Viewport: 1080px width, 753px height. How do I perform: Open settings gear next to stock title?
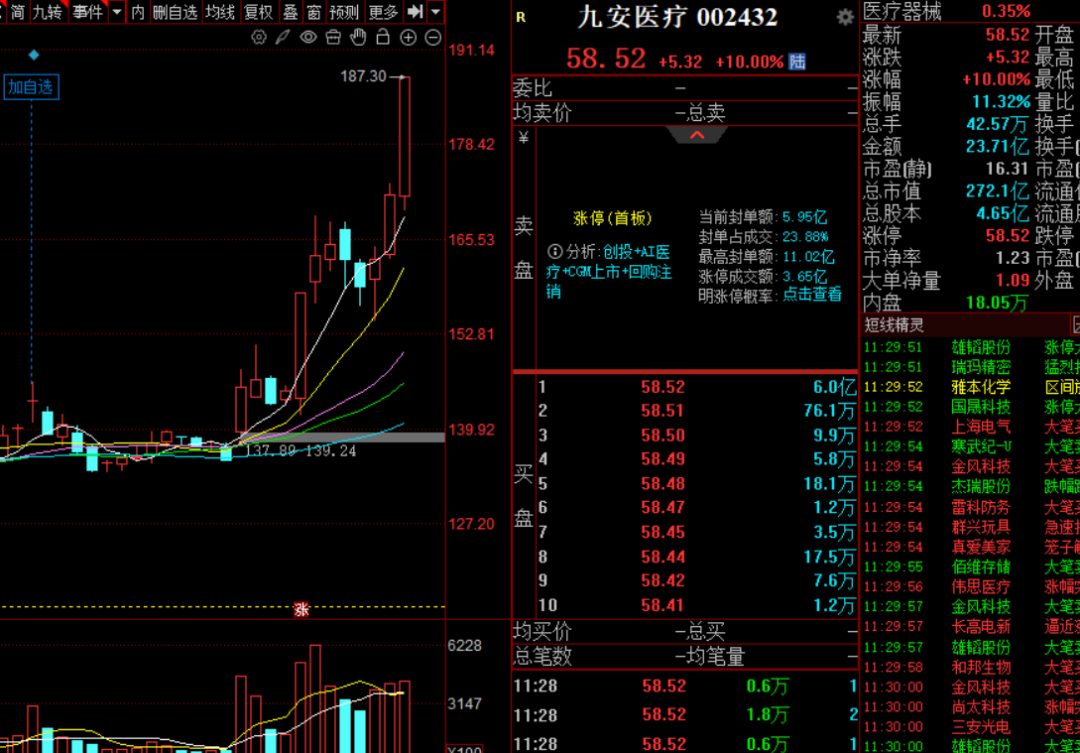pos(845,18)
